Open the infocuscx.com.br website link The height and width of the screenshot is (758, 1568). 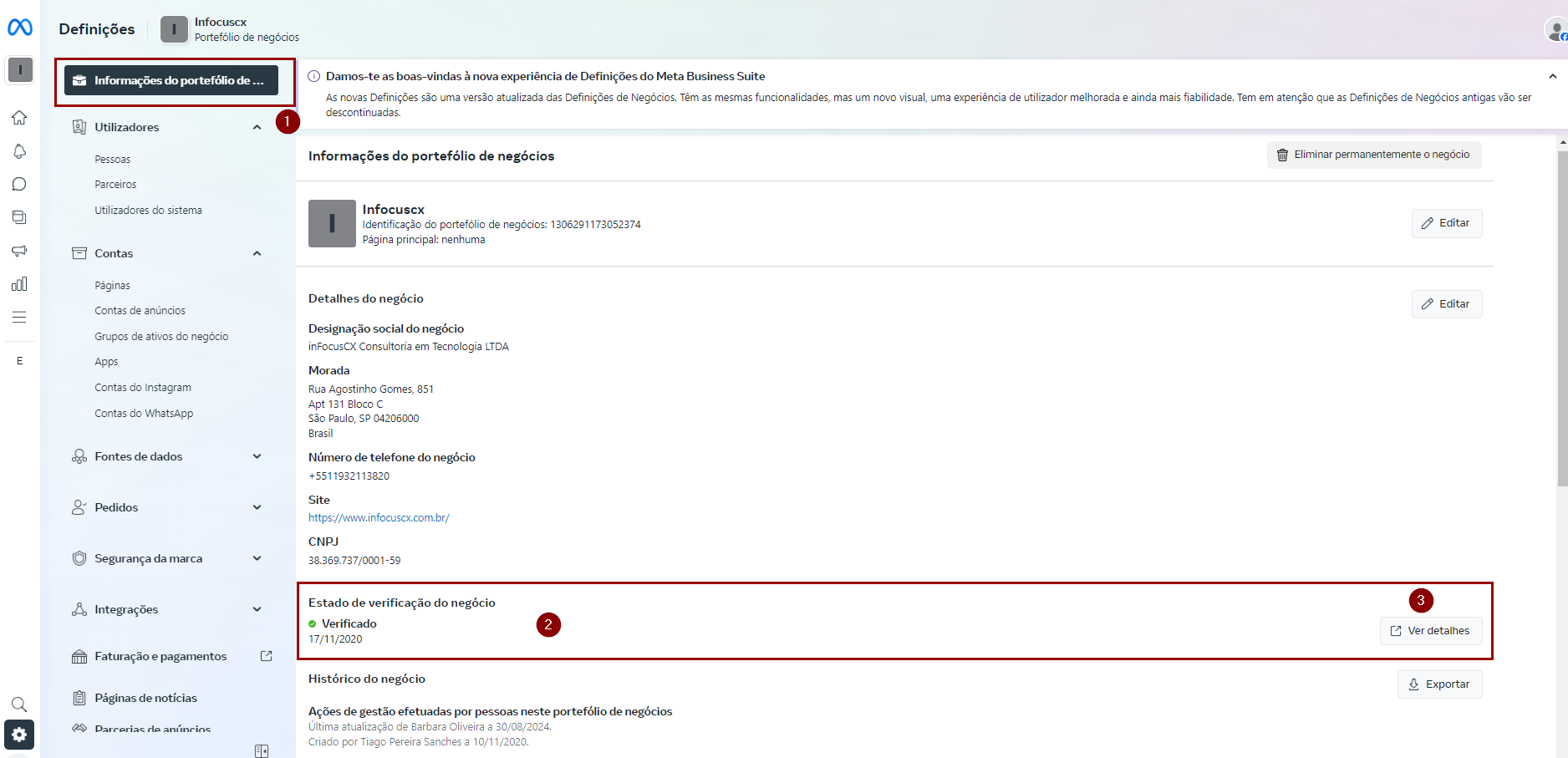point(379,518)
